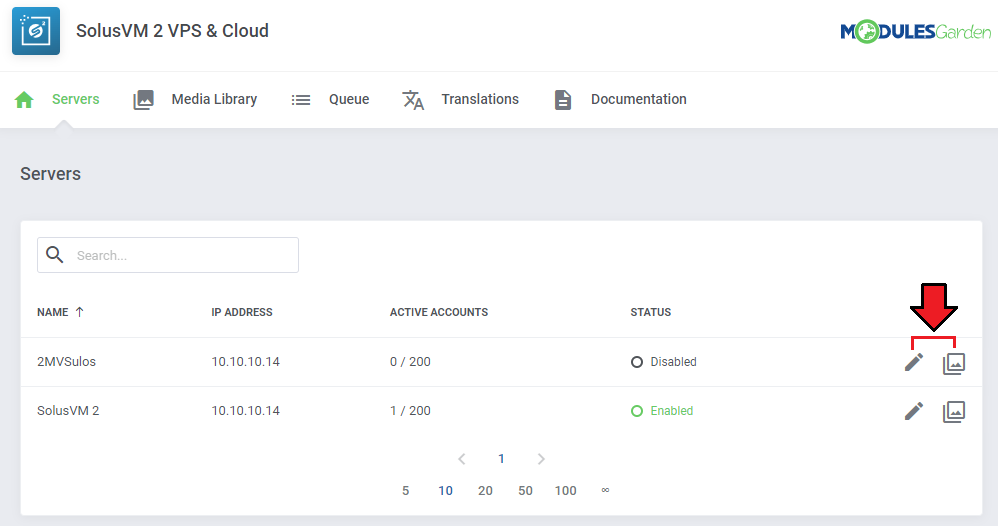Show 100 entries per page
Viewport: 998px width, 526px height.
click(x=565, y=491)
